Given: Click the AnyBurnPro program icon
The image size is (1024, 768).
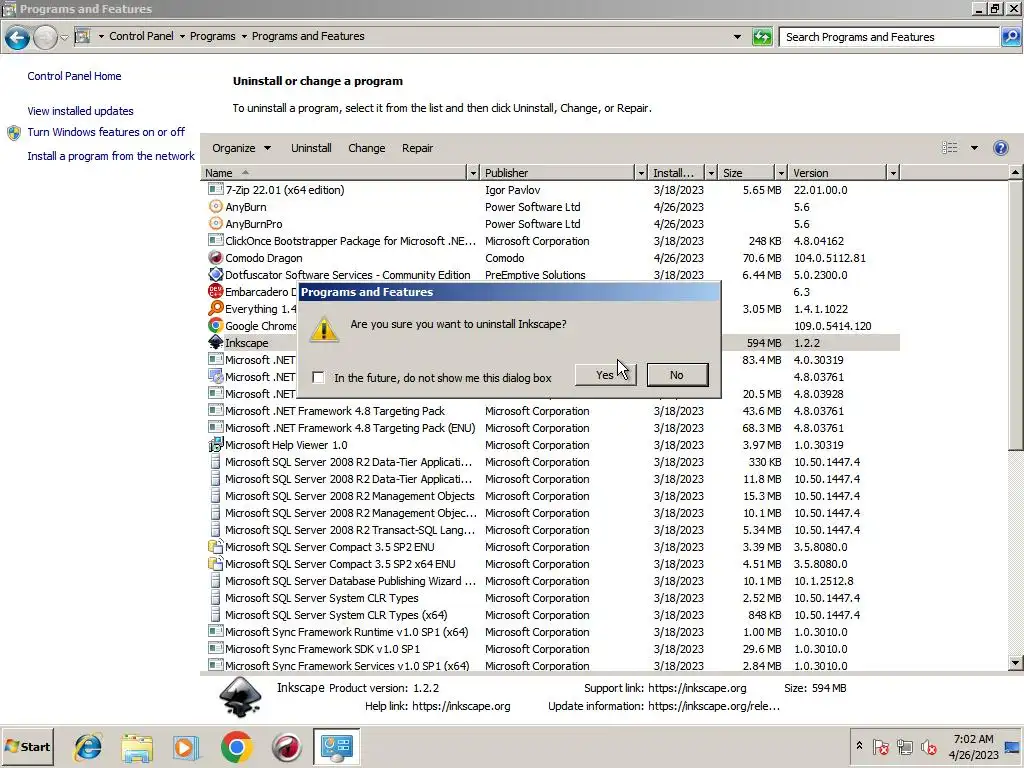Looking at the screenshot, I should tap(215, 223).
